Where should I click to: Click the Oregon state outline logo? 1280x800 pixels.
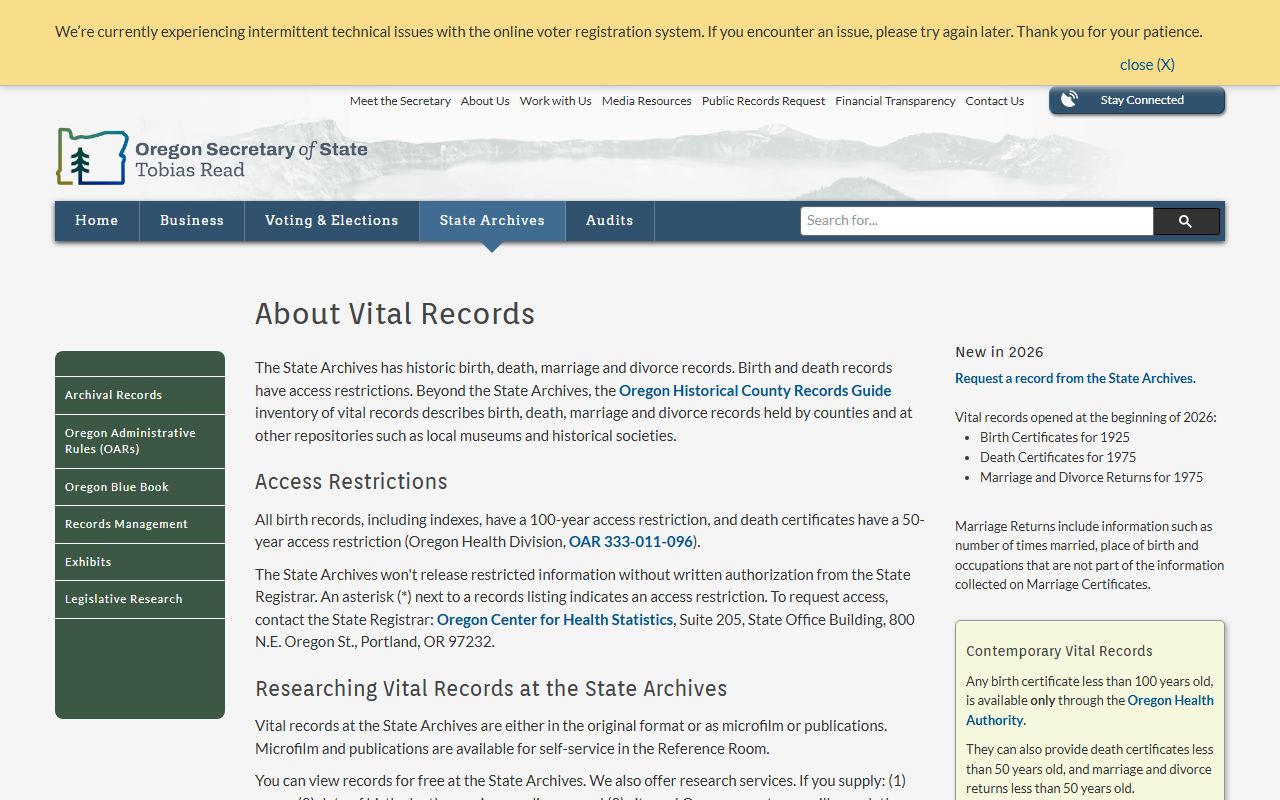coord(92,157)
